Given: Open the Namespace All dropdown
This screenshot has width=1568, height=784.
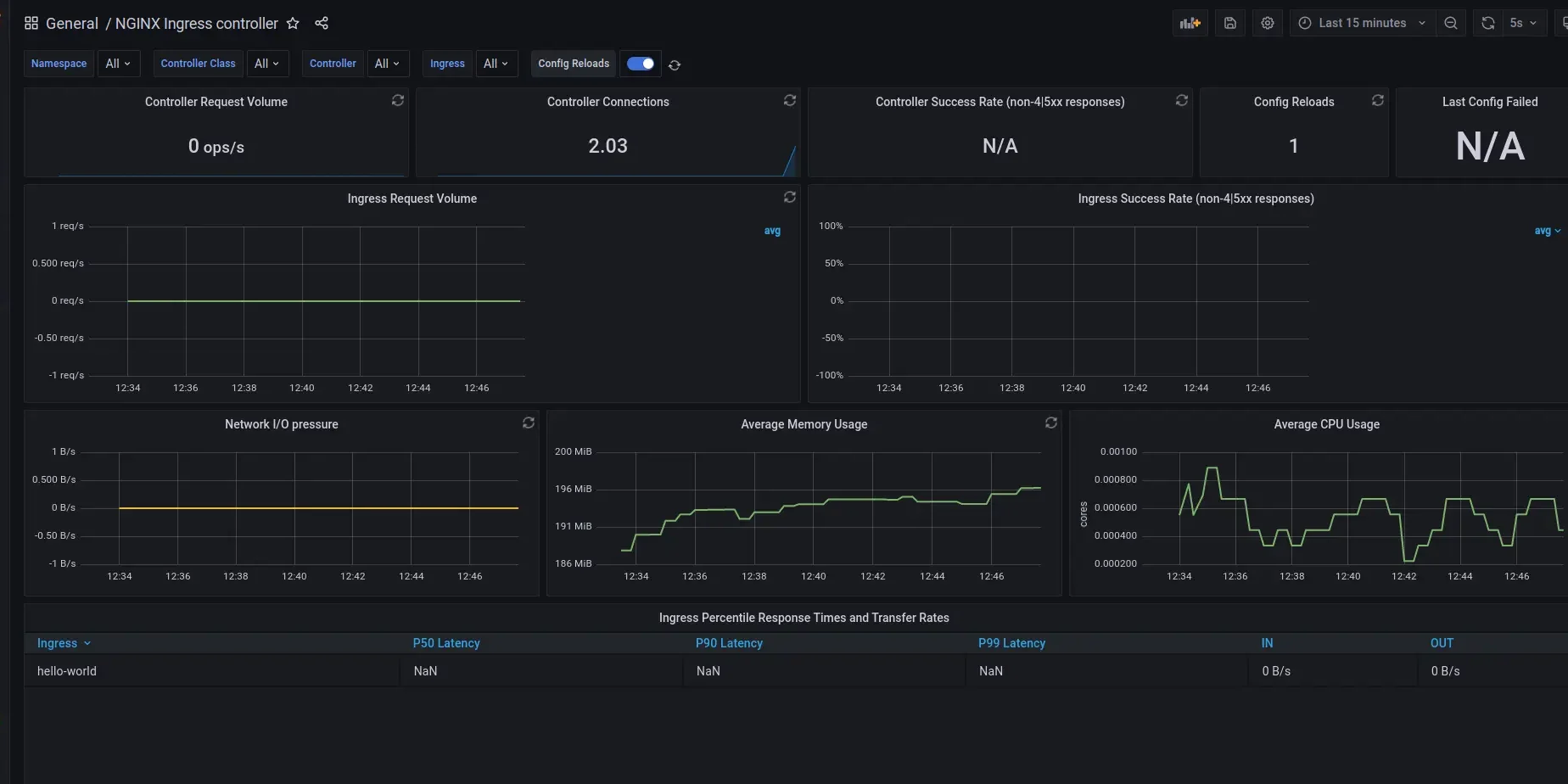Looking at the screenshot, I should point(118,64).
